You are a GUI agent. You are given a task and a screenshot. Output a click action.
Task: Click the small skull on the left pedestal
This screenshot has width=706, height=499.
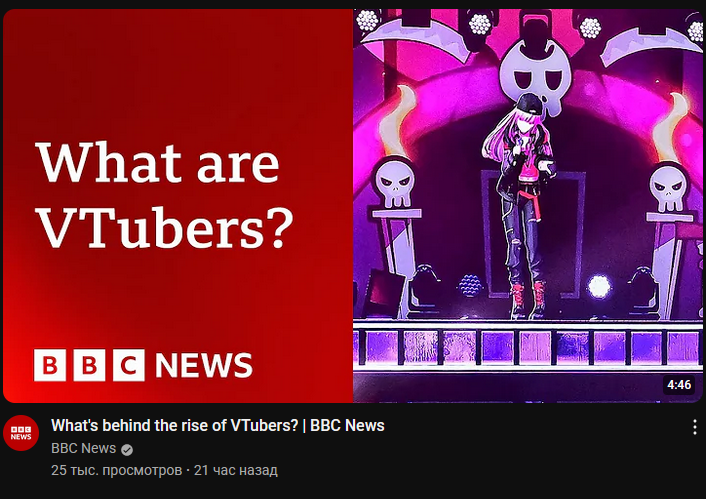coord(395,182)
